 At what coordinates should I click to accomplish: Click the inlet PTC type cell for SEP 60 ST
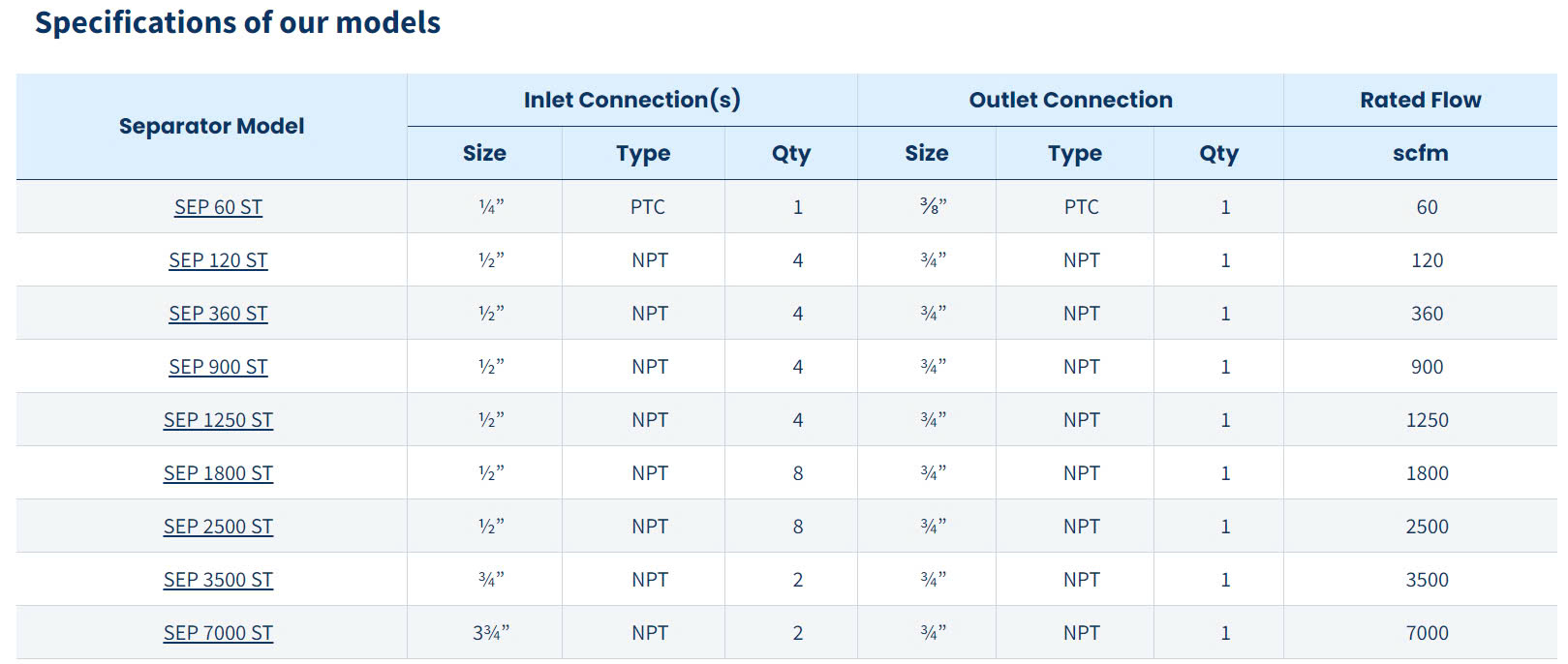pos(647,207)
